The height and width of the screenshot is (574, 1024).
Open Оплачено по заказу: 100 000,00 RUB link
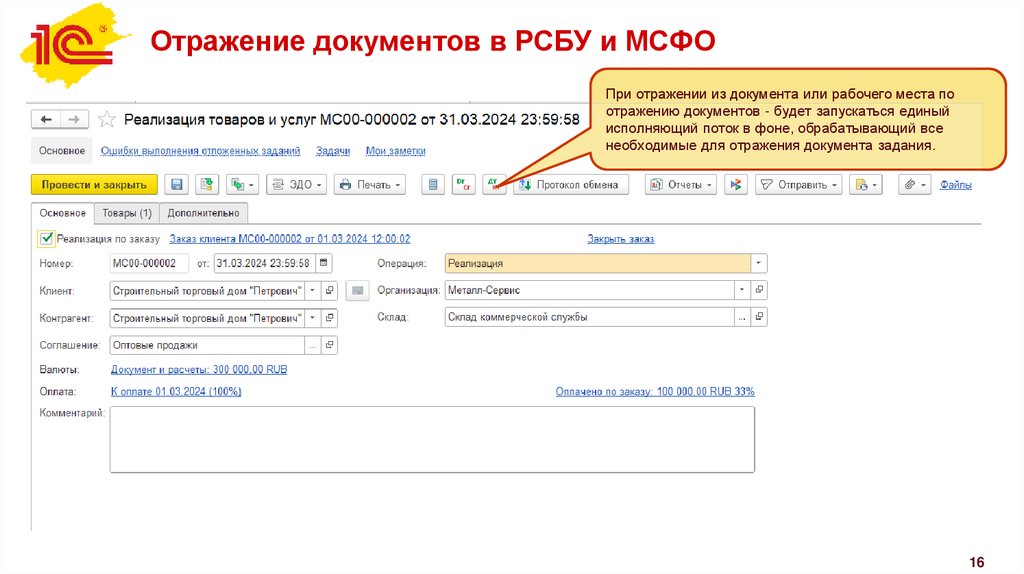point(655,392)
